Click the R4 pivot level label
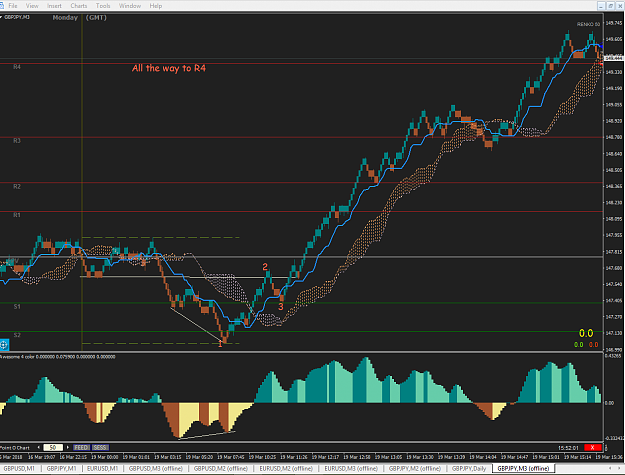625x475 pixels. point(17,67)
